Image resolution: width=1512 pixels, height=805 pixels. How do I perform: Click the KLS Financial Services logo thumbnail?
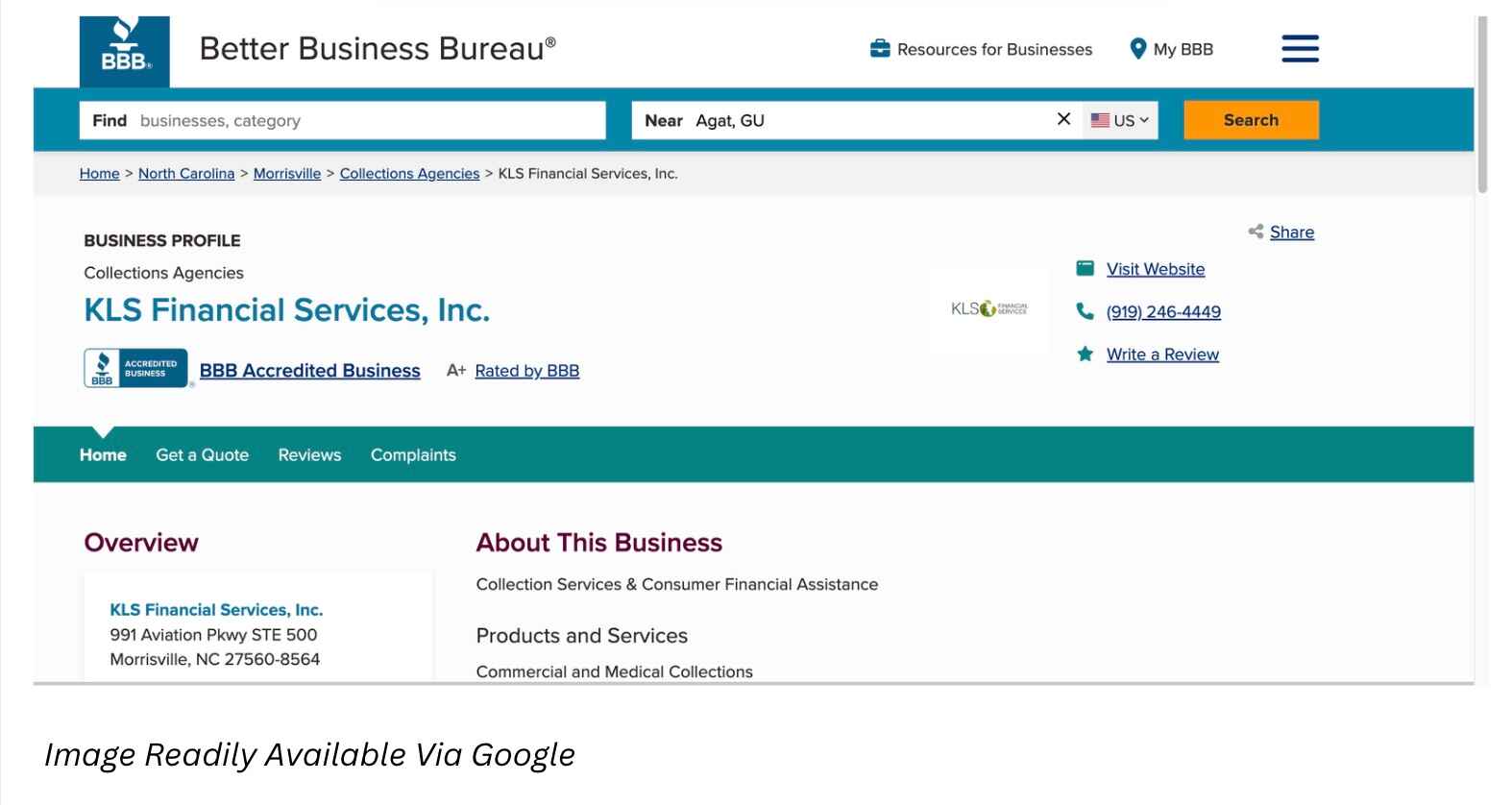989,308
